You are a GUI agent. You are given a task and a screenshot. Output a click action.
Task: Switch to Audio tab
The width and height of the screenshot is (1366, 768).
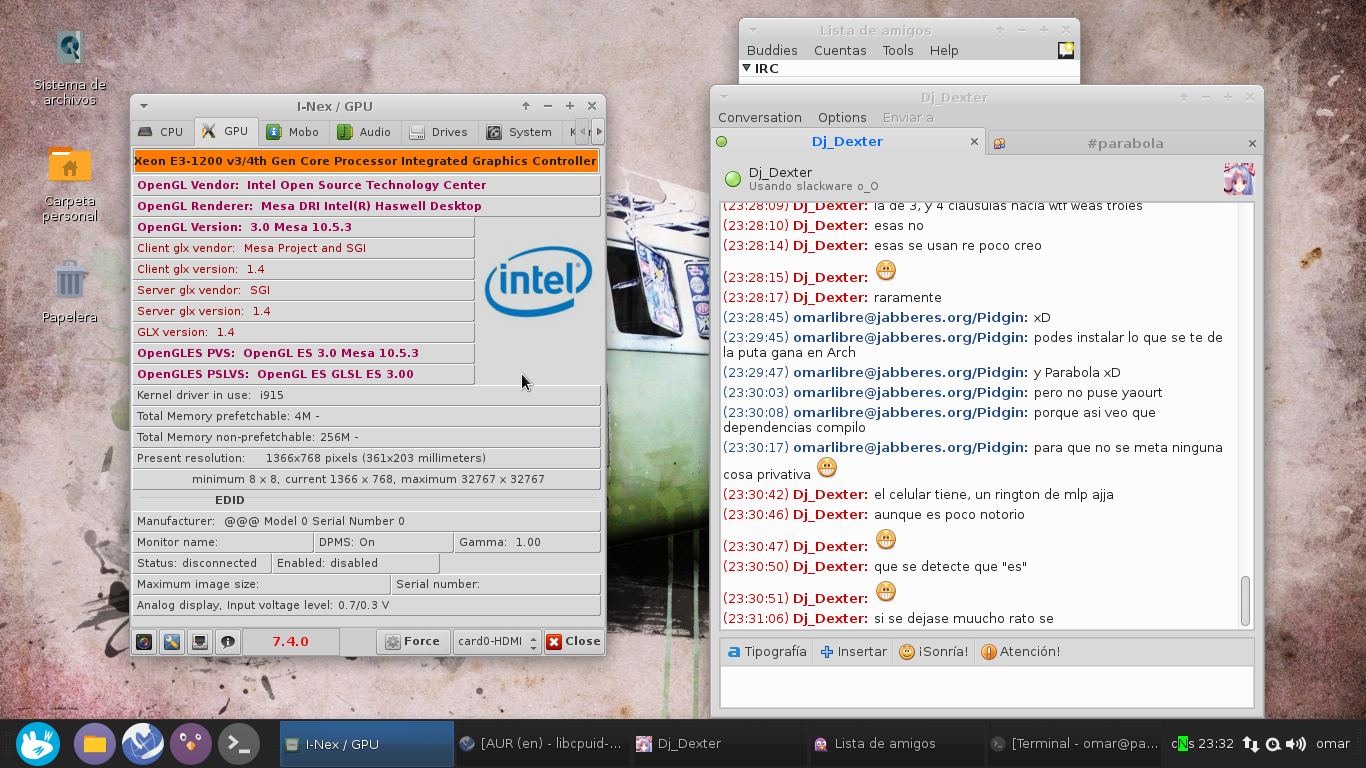[364, 132]
